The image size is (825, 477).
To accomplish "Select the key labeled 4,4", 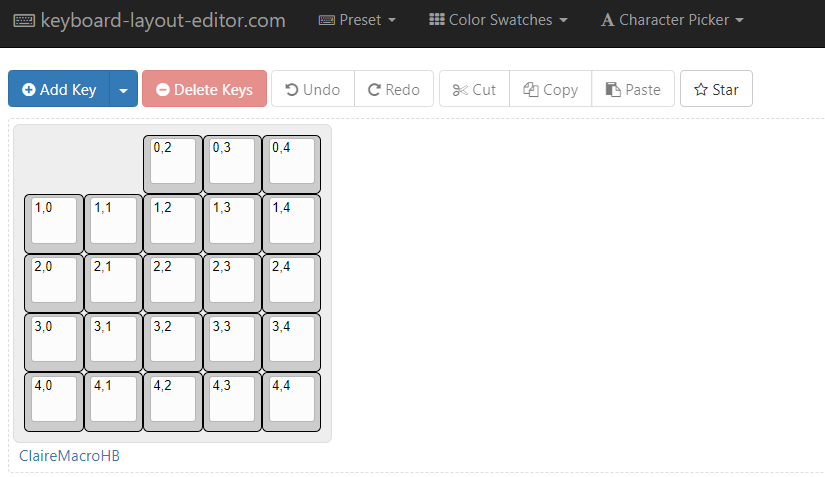I will [291, 402].
